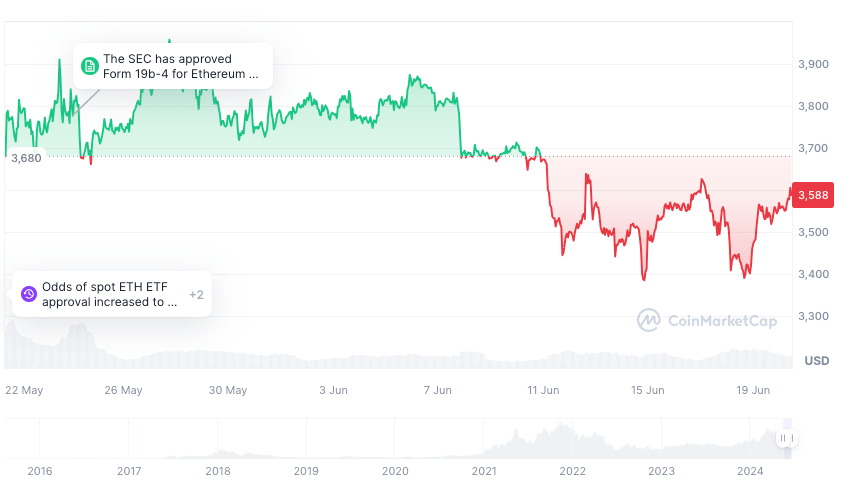Jump to 2021 on the overview timeline
The image size is (846, 491).
484,470
